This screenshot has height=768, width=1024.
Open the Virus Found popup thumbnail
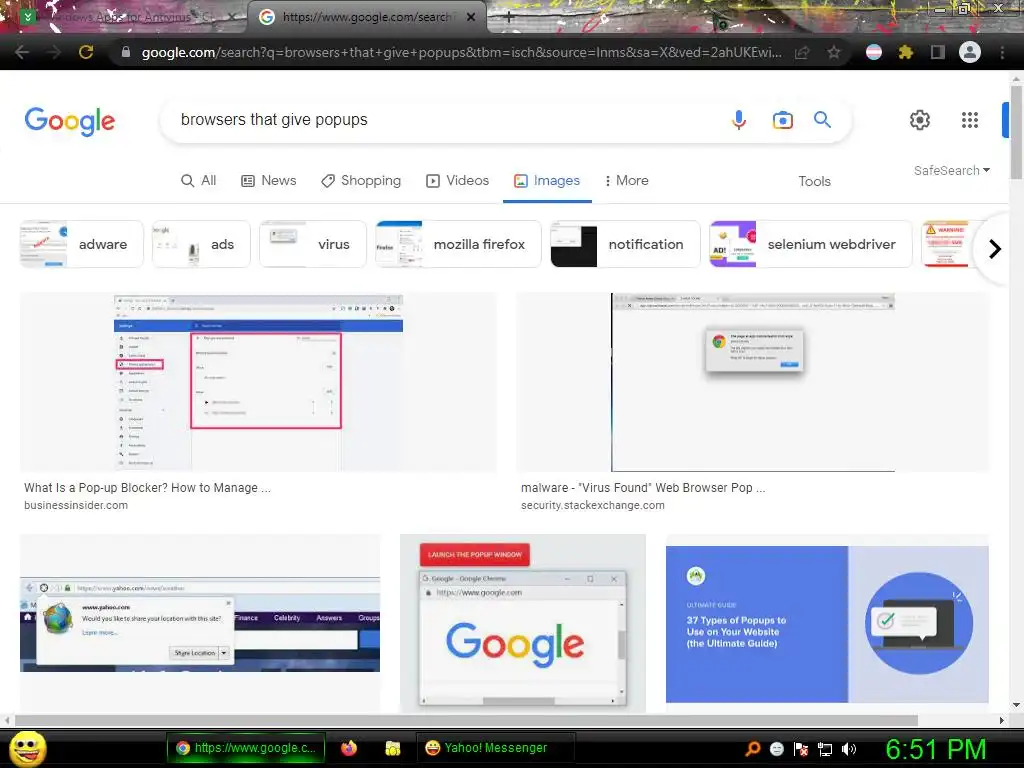[753, 382]
